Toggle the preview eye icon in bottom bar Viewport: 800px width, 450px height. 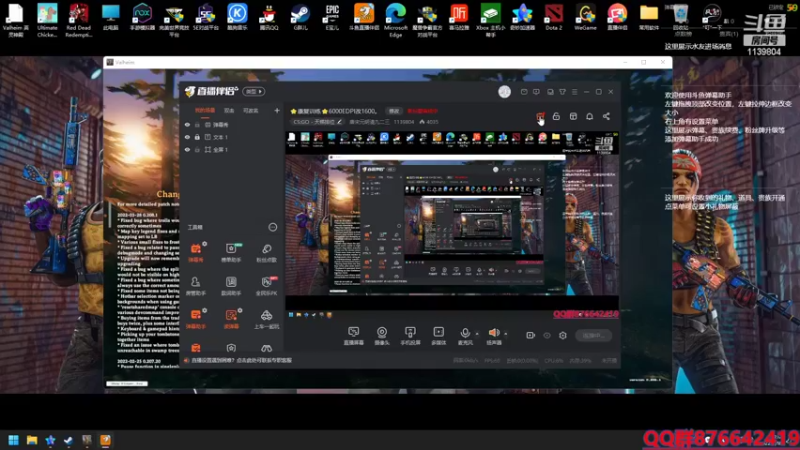click(547, 335)
